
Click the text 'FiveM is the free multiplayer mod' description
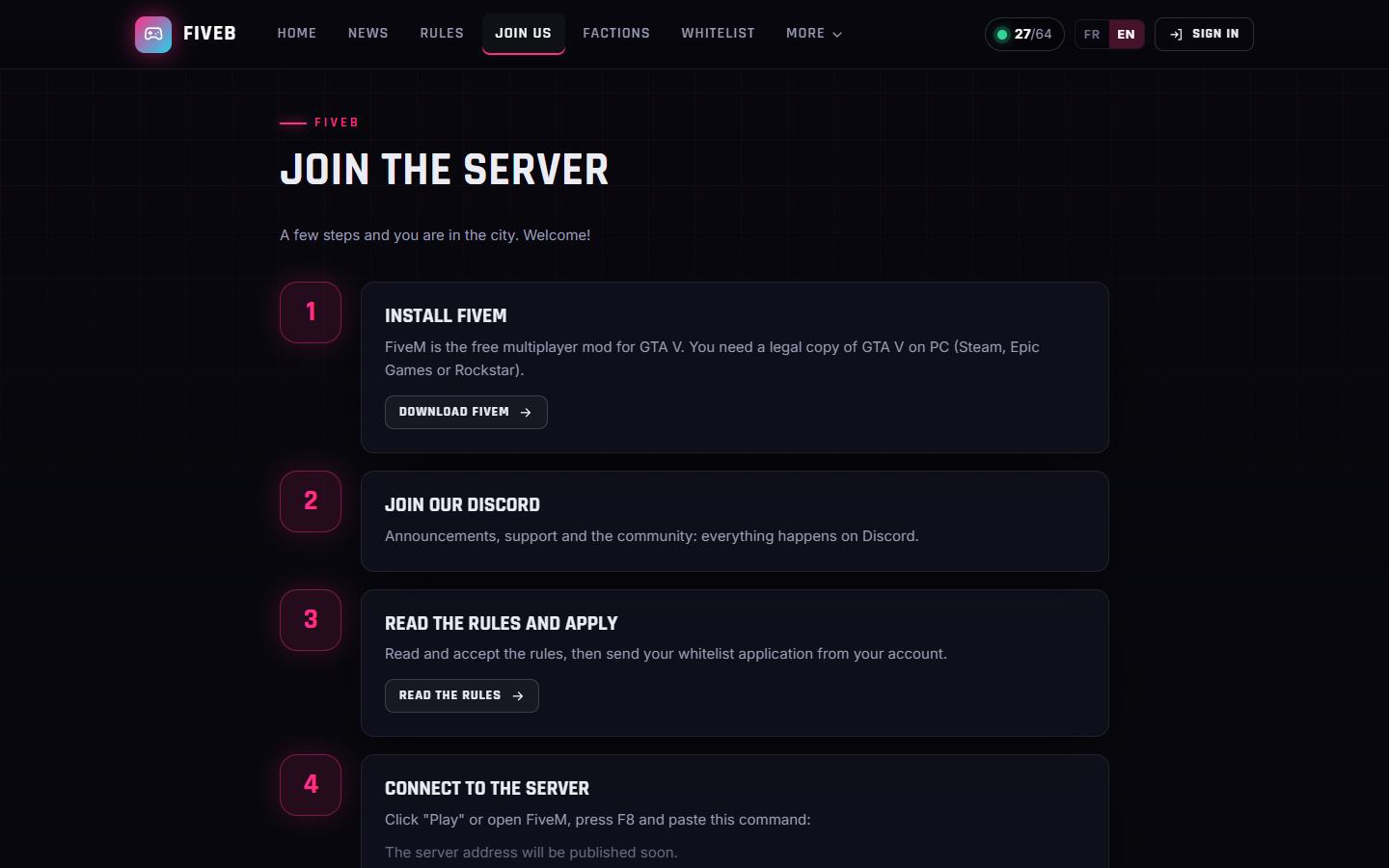(712, 359)
